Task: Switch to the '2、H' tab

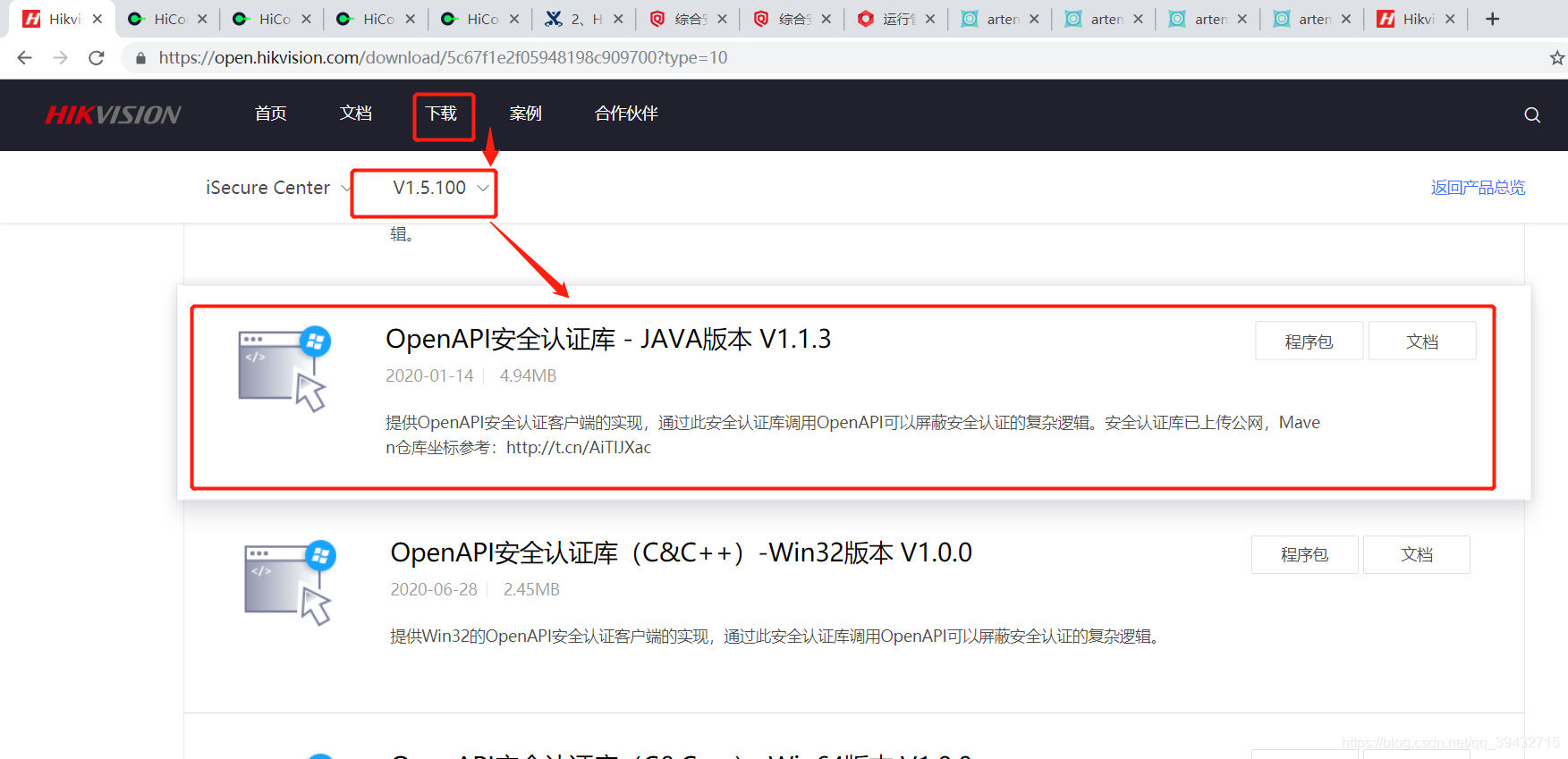Action: click(584, 19)
